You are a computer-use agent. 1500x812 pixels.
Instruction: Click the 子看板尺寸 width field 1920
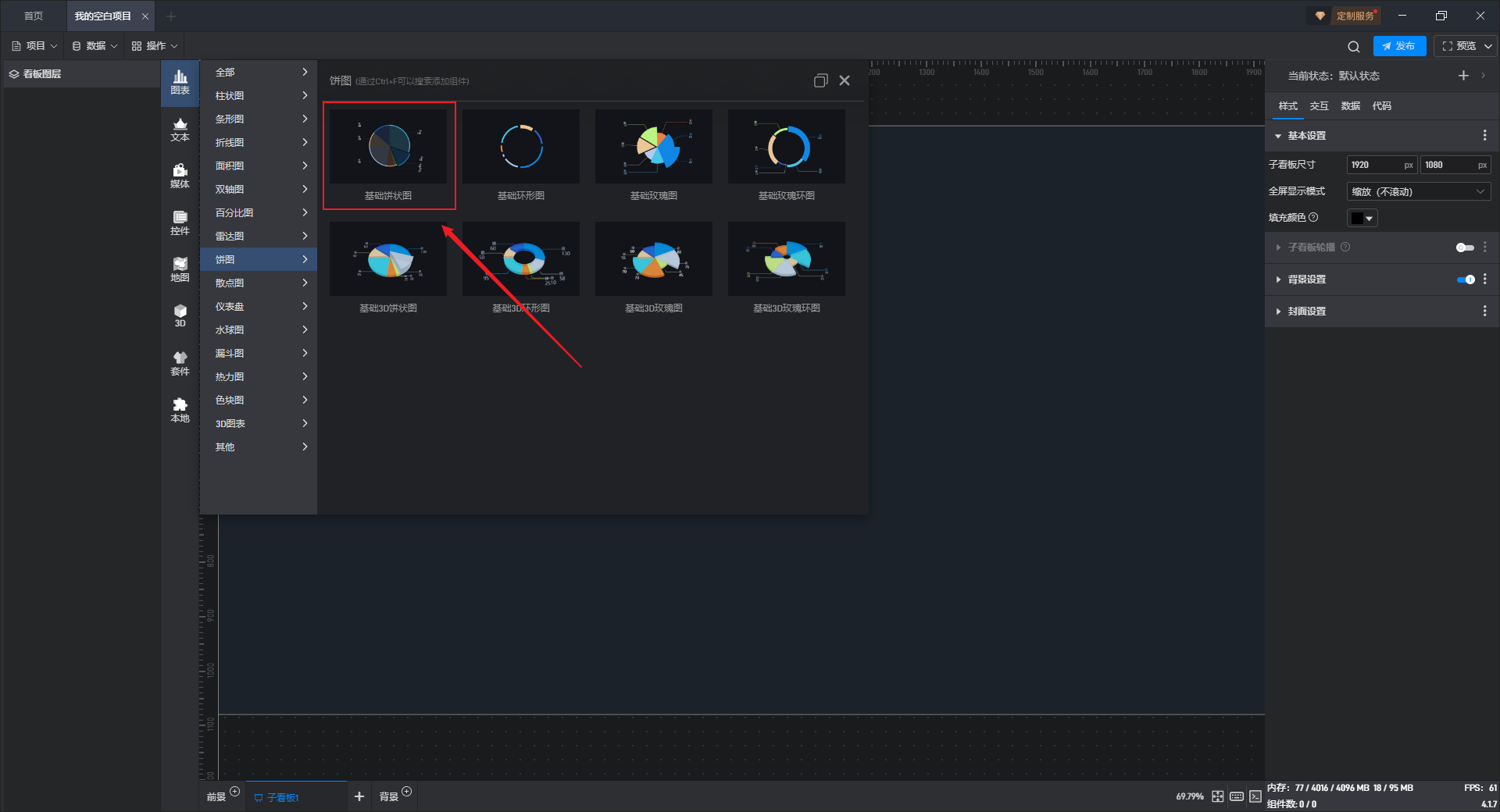click(1382, 165)
